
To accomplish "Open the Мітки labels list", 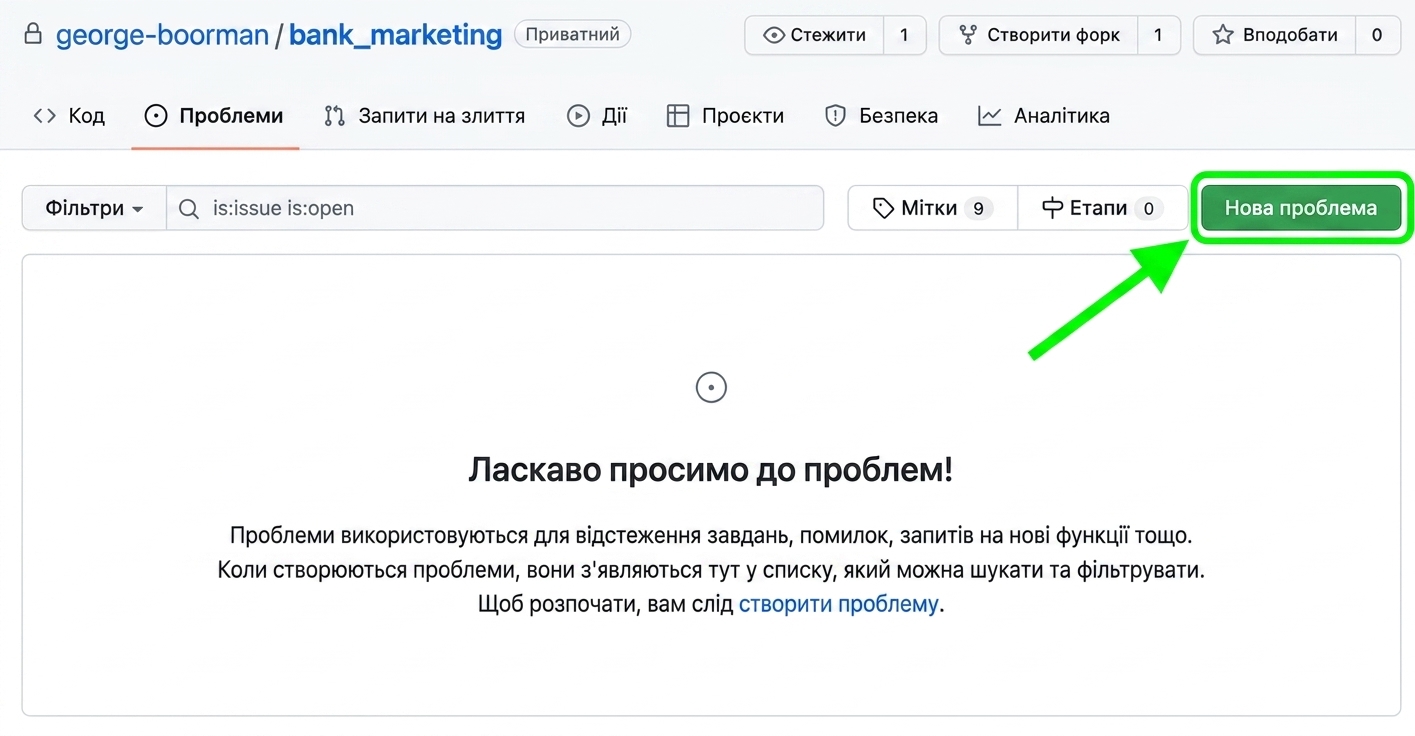I will click(932, 208).
